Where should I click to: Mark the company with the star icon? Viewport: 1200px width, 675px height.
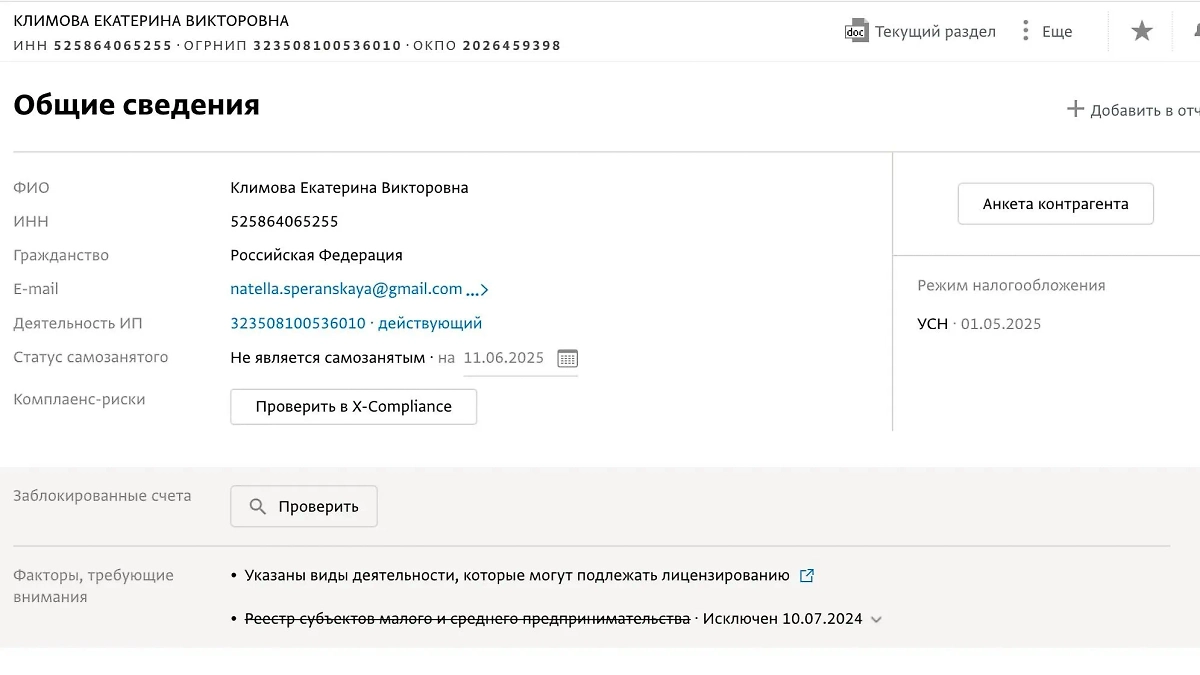coord(1141,31)
